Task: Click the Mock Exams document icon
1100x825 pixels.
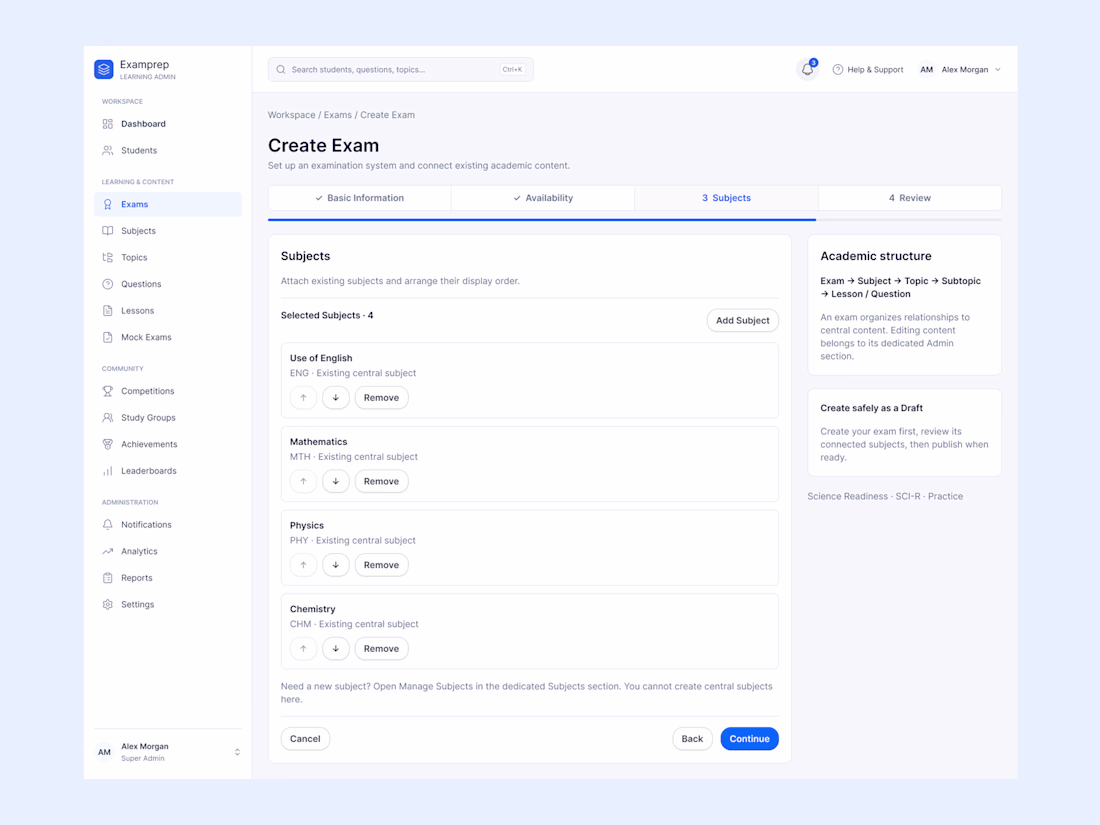Action: pos(107,337)
